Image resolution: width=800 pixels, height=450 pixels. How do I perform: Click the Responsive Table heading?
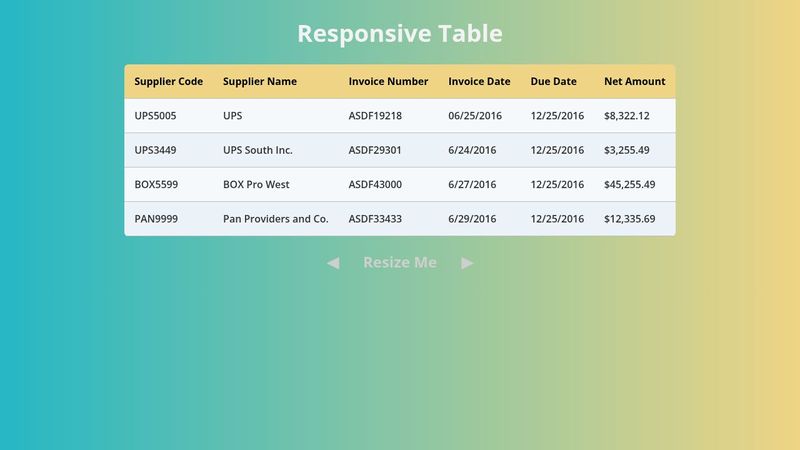pos(400,34)
